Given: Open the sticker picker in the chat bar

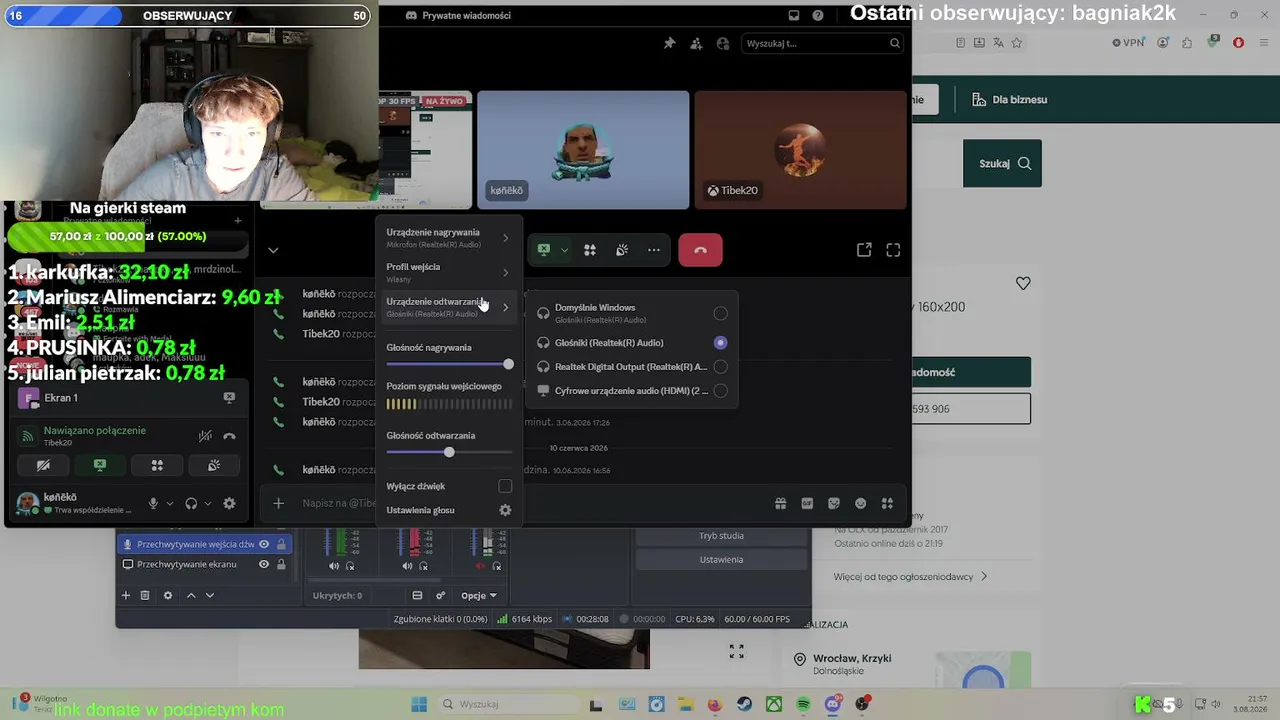Looking at the screenshot, I should (834, 503).
